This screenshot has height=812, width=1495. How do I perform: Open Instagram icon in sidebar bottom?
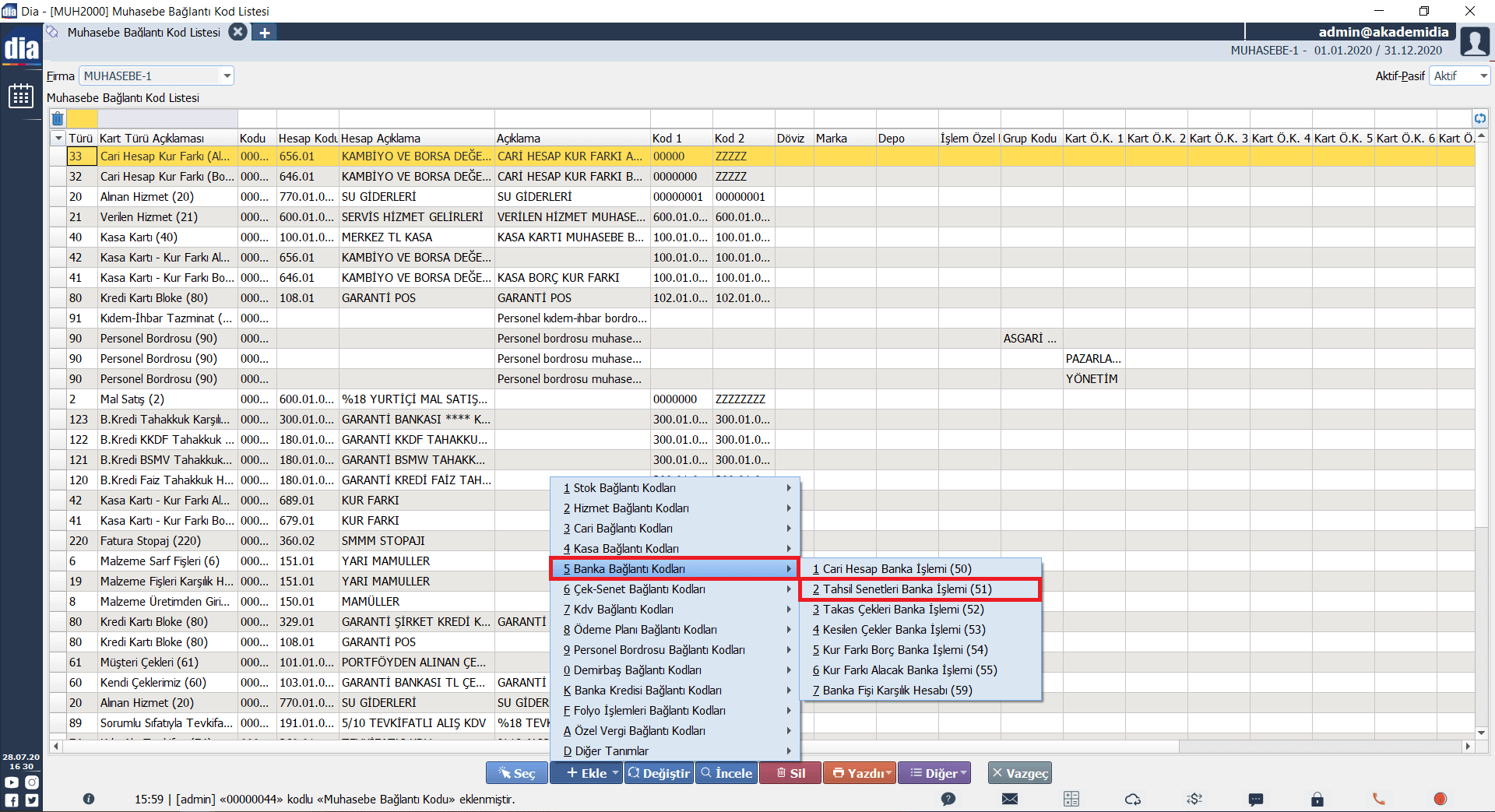(32, 782)
